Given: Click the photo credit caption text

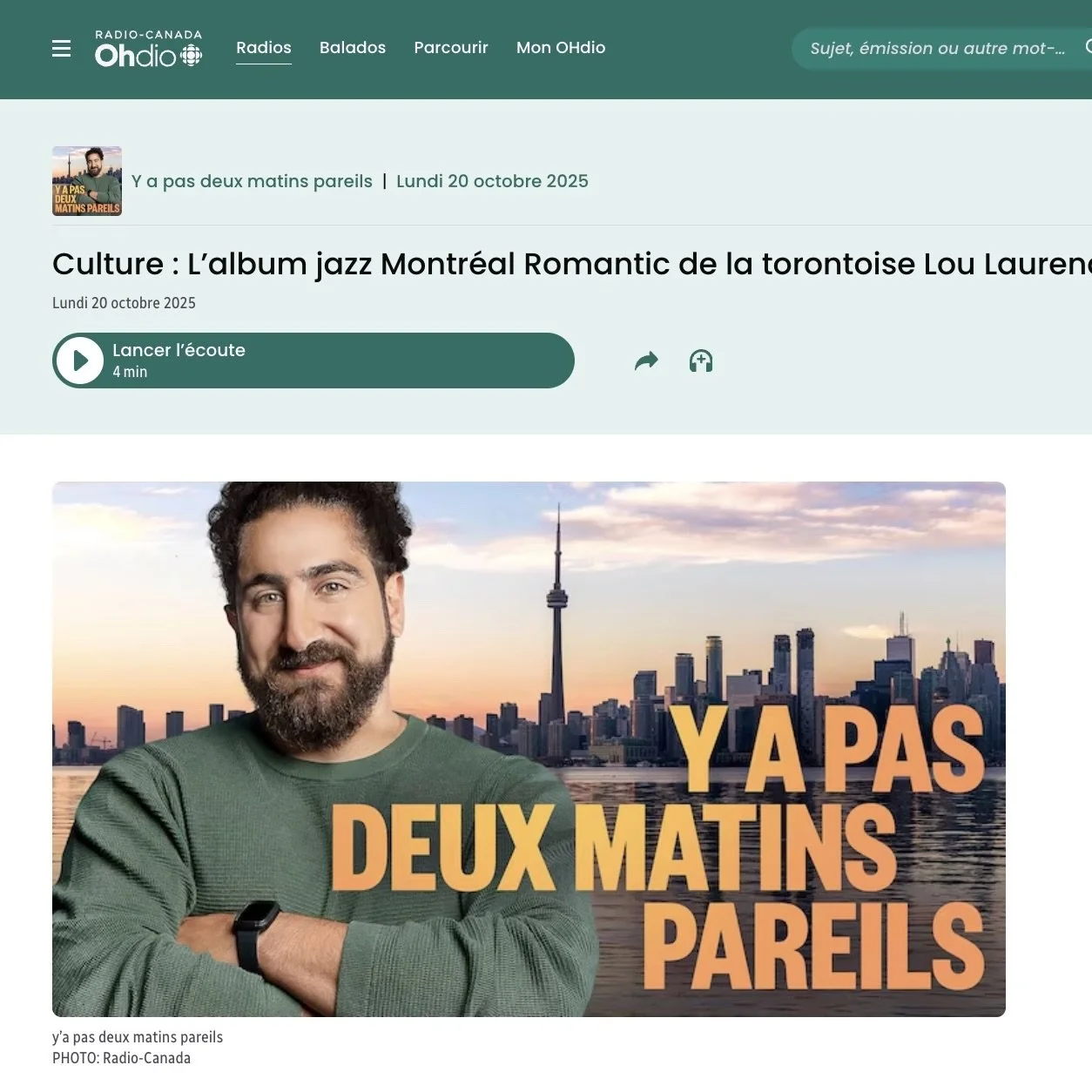Looking at the screenshot, I should pyautogui.click(x=121, y=1058).
